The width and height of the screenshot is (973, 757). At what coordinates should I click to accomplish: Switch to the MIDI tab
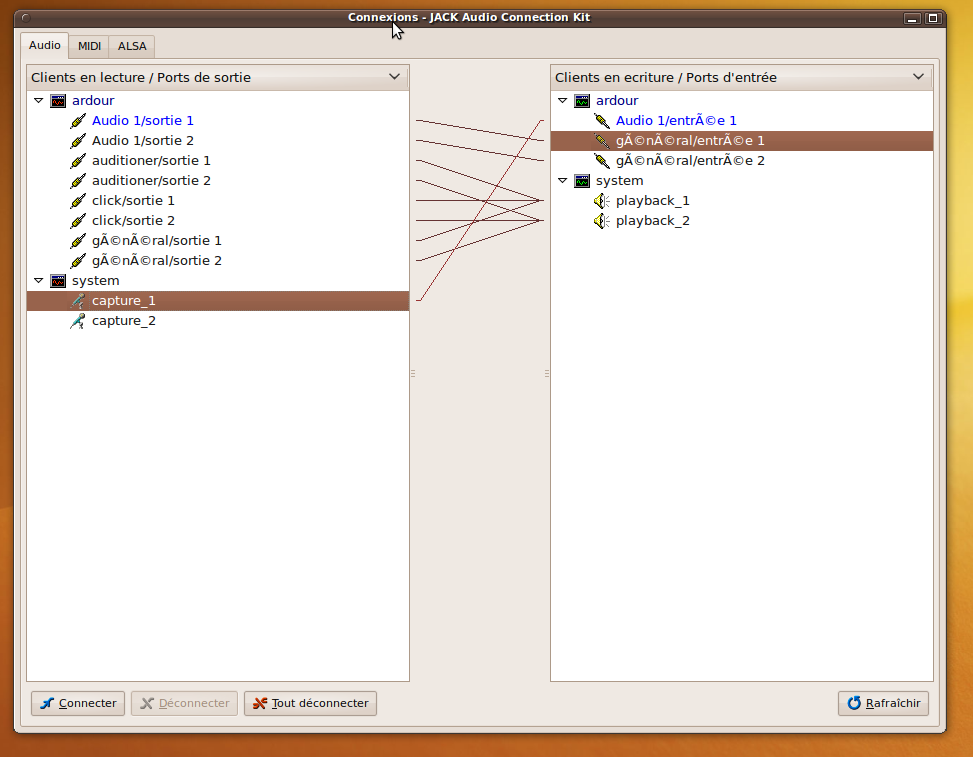(89, 47)
